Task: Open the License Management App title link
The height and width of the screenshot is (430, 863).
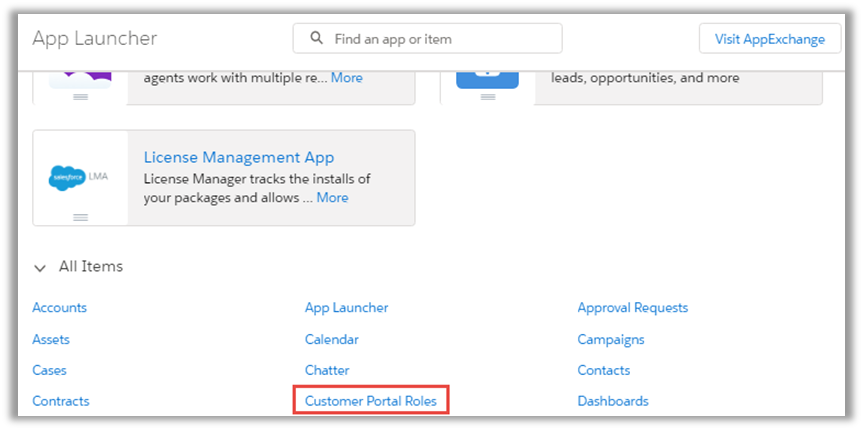Action: tap(239, 157)
